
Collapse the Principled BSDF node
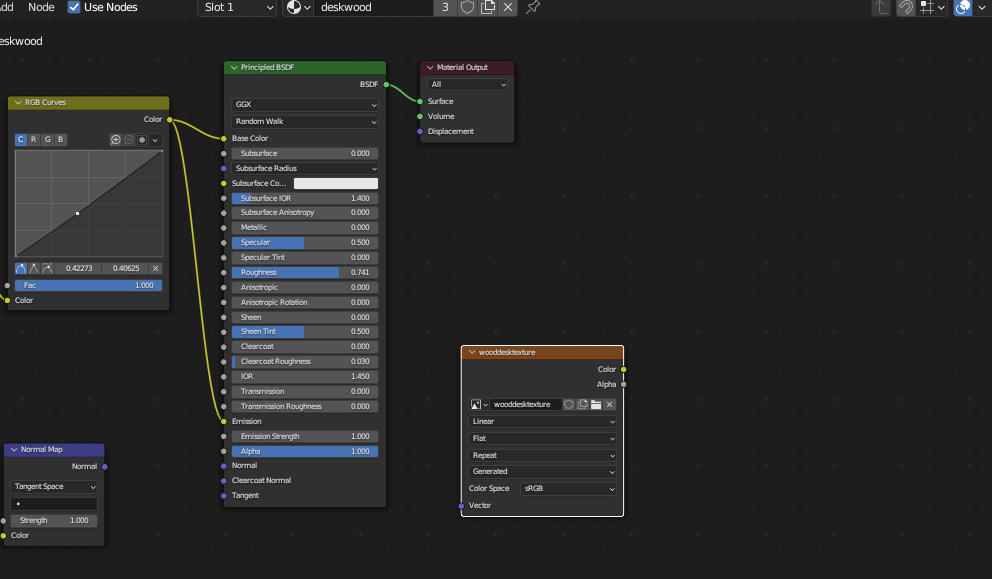(234, 68)
